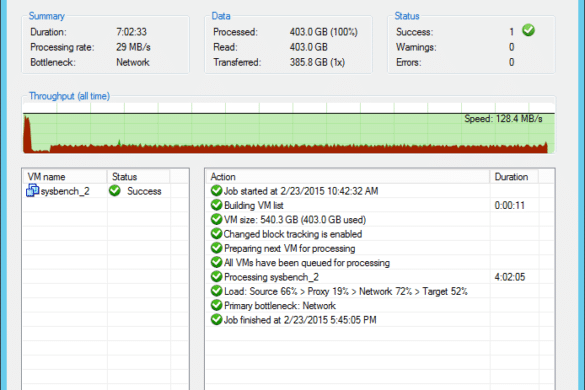Select the 'Primary bottleneck: Network' row
Viewport: 585px width, 390px height.
380,305
